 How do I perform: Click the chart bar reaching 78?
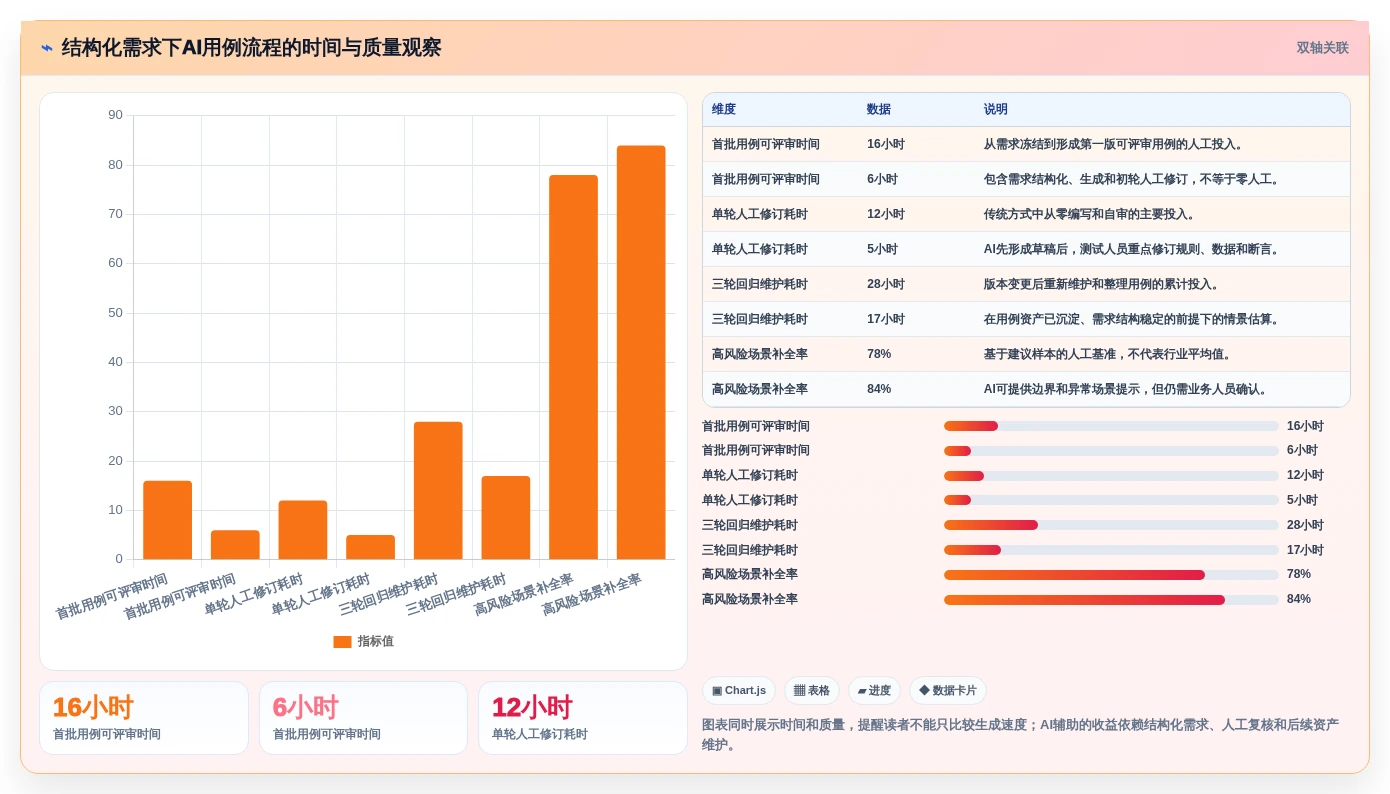coord(573,367)
